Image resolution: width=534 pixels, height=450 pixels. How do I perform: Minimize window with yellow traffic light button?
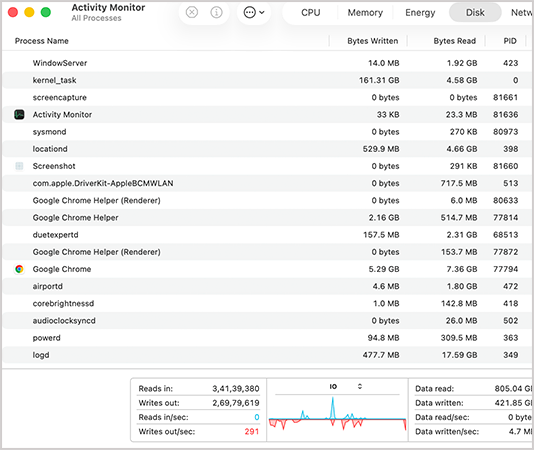[x=29, y=13]
